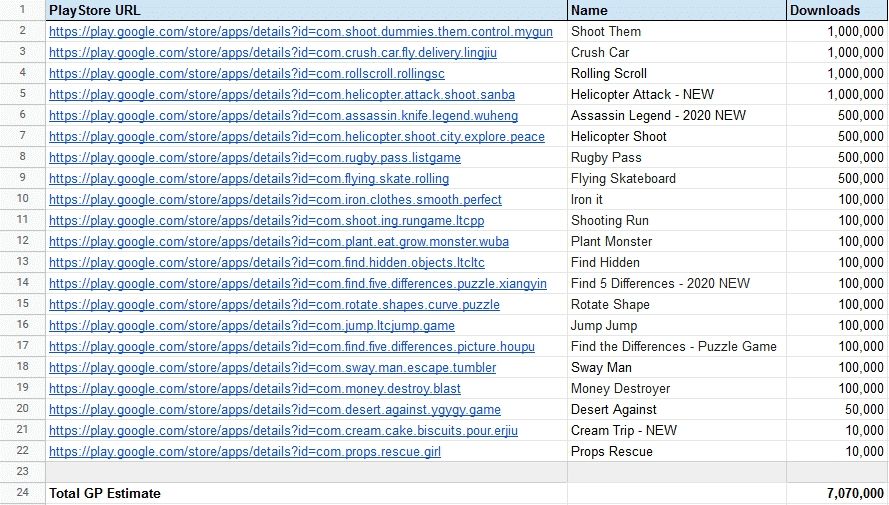
Task: Select the PlayStore URL header cell
Action: pos(305,11)
